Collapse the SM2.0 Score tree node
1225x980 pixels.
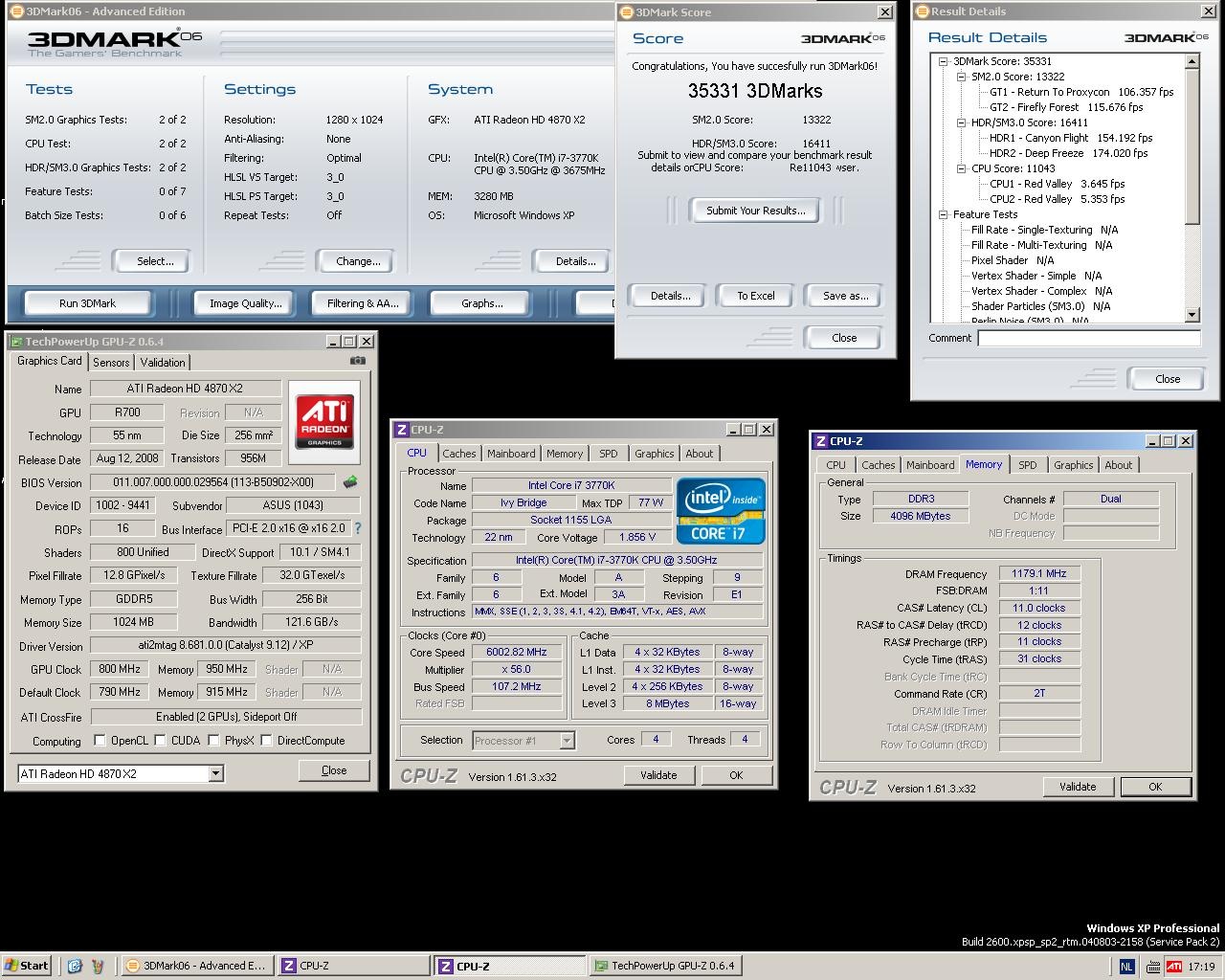pos(962,77)
